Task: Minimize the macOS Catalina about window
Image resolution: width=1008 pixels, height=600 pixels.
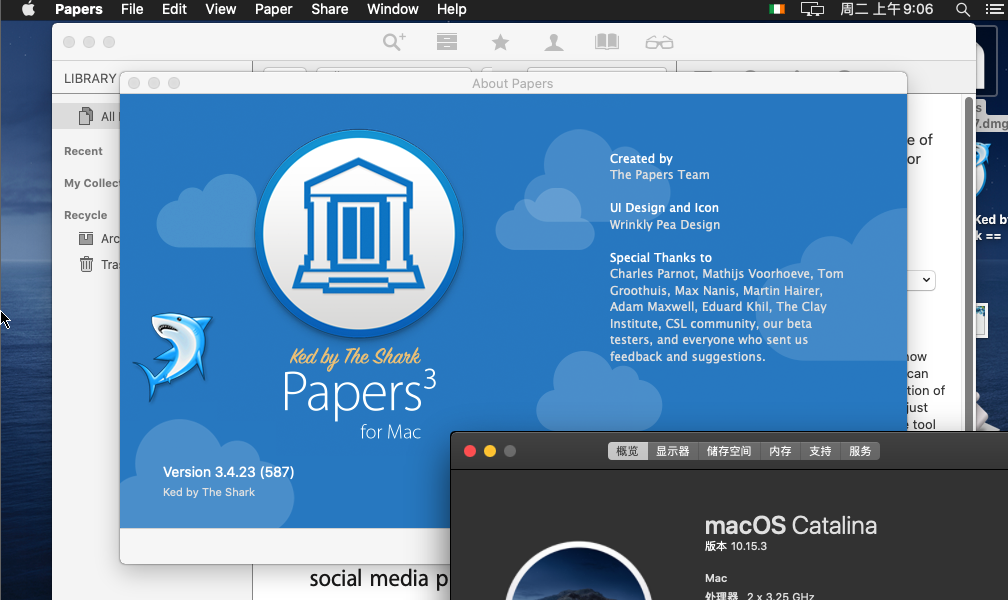Action: tap(490, 451)
